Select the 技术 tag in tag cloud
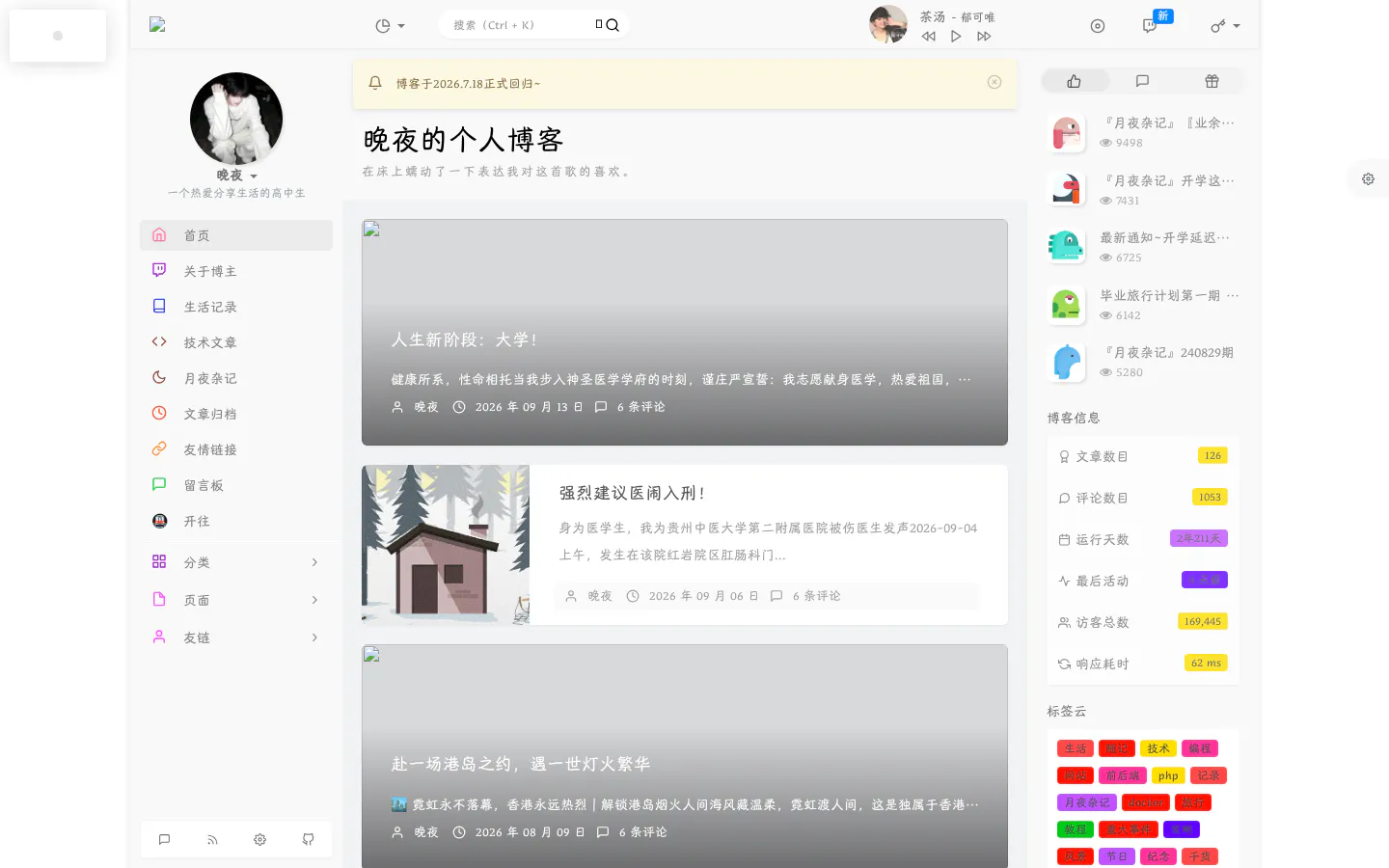Screen dimensions: 1389x868 pos(1158,748)
